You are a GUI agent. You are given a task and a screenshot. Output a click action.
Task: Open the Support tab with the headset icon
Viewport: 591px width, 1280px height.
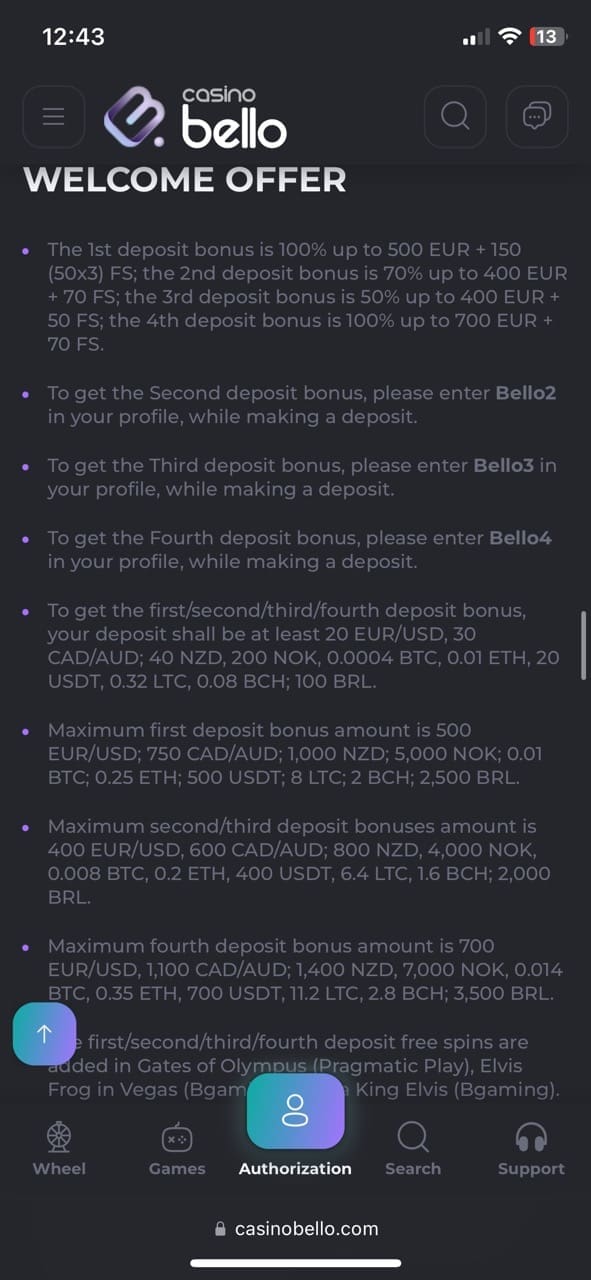[x=531, y=1148]
